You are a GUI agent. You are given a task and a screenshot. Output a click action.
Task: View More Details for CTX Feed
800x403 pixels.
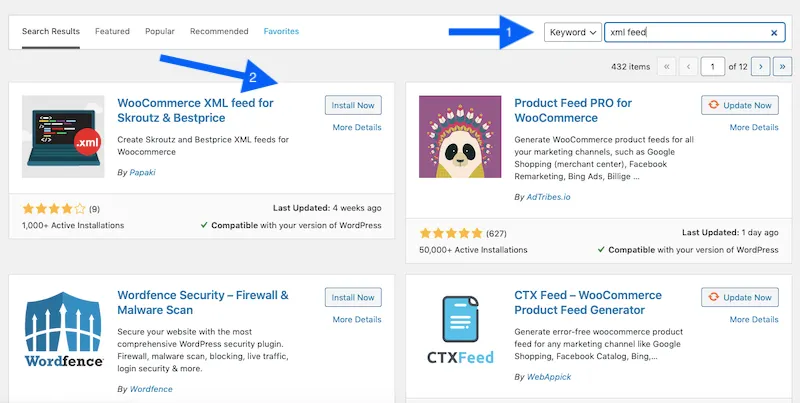click(754, 319)
